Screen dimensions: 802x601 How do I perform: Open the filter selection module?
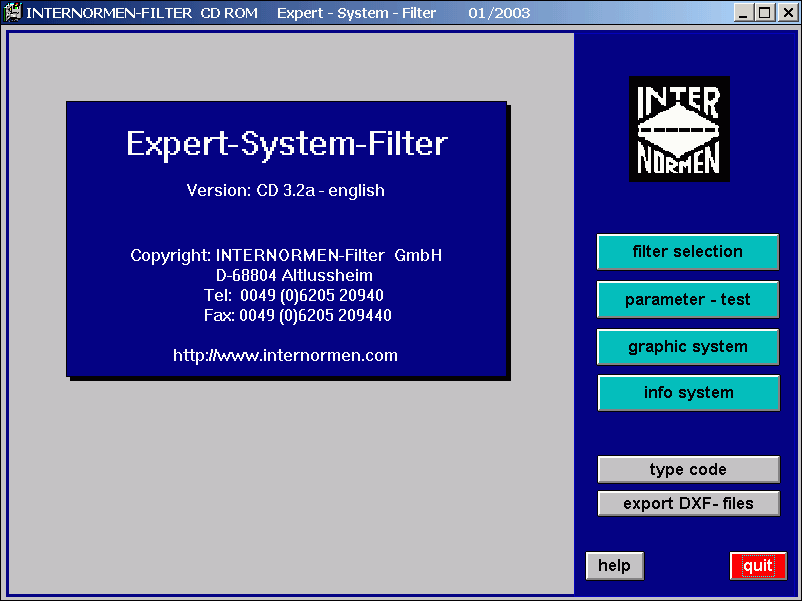pyautogui.click(x=687, y=252)
